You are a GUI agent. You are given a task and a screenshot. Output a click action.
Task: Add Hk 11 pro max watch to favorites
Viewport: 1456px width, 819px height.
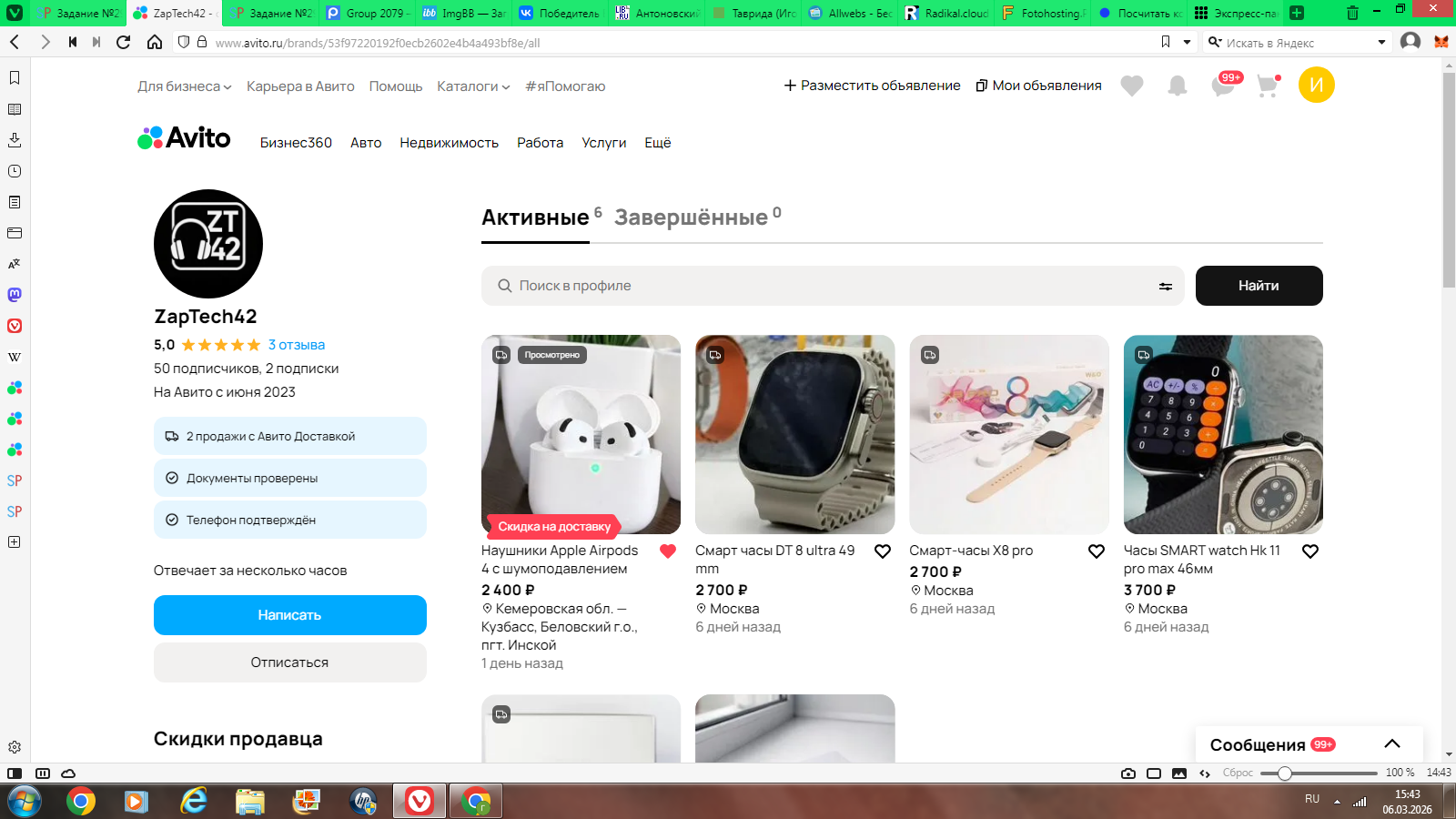(1310, 551)
